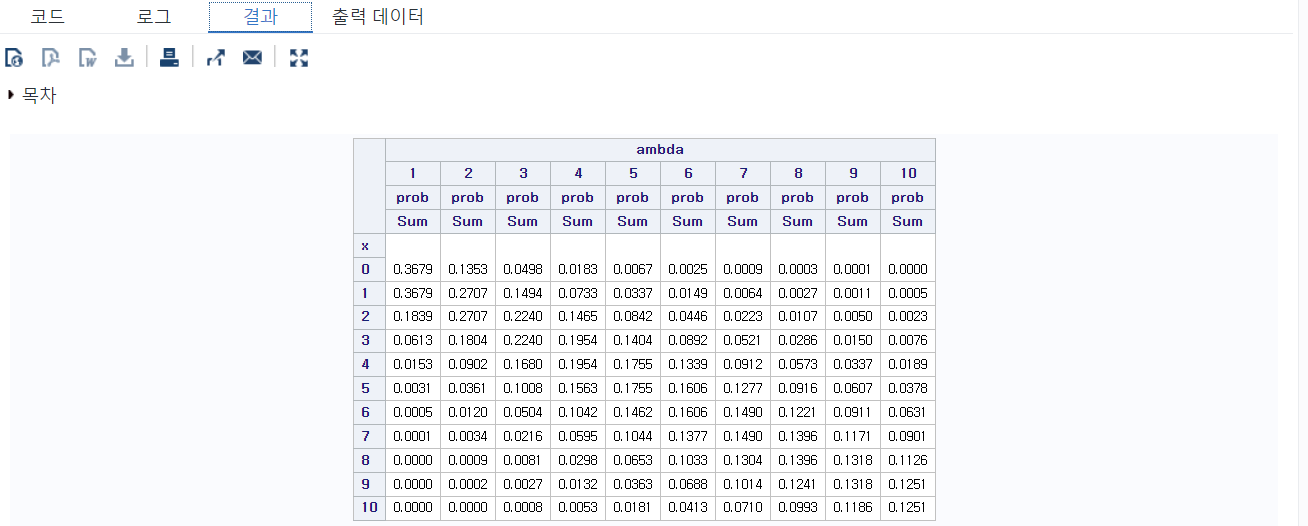This screenshot has height=526, width=1308.
Task: Switch to the 코드 tab
Action: [x=48, y=17]
